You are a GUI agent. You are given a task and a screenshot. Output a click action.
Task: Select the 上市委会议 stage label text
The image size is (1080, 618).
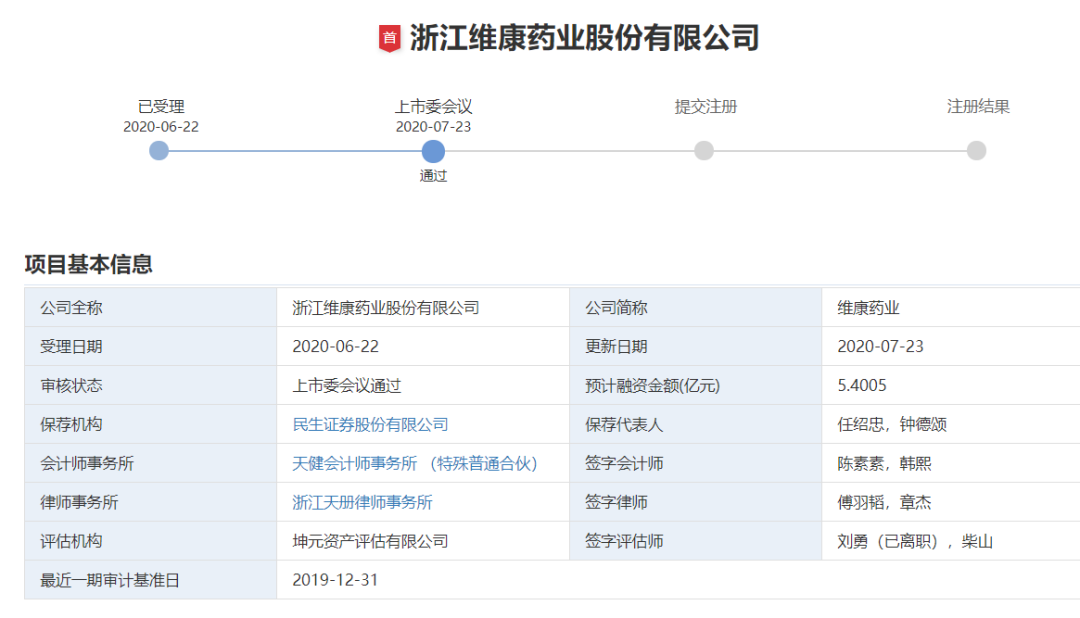click(x=433, y=107)
